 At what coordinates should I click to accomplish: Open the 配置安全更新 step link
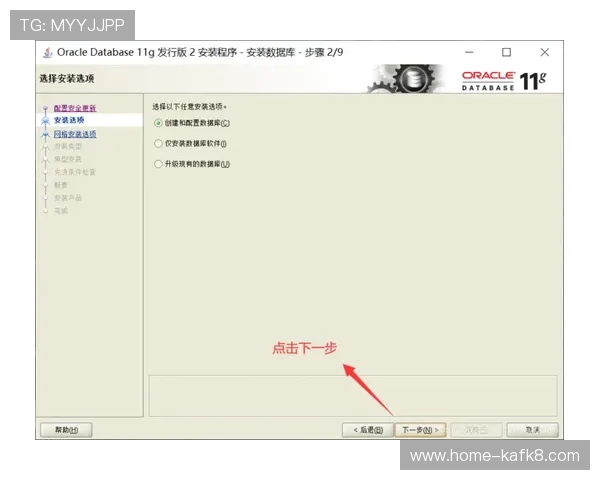coord(75,108)
